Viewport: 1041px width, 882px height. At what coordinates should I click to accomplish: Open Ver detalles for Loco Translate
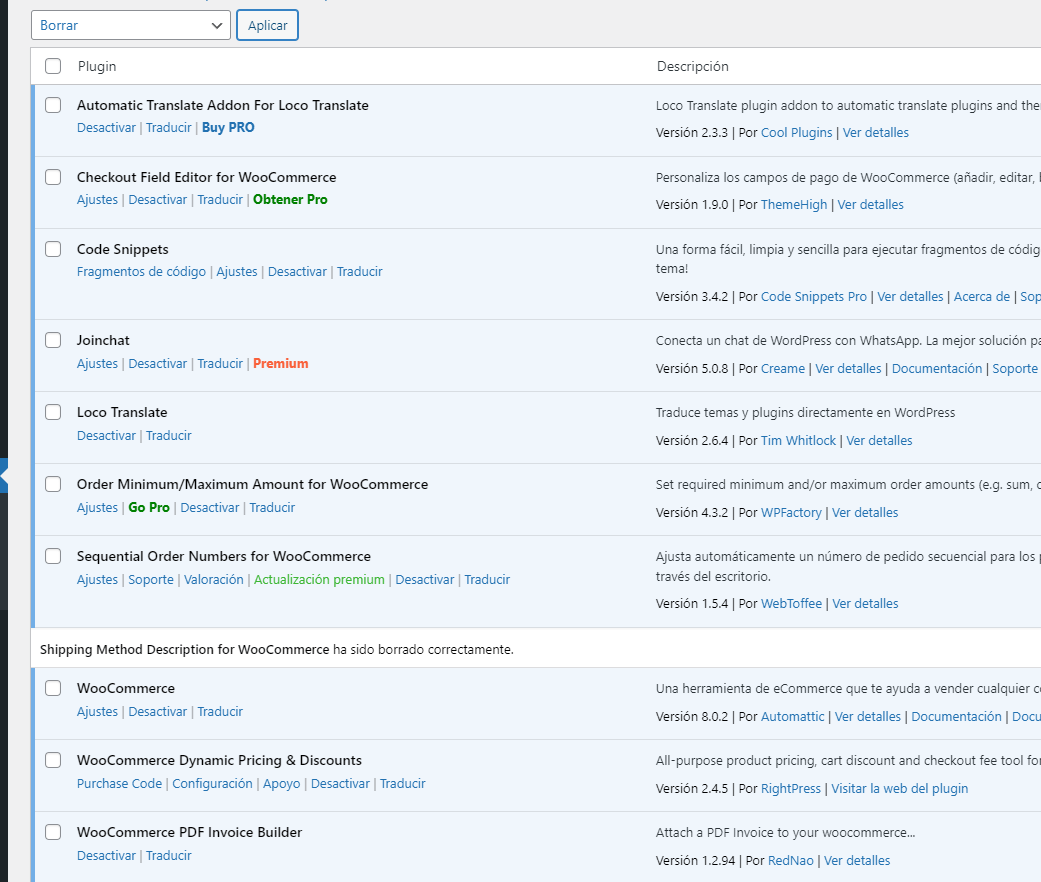click(x=879, y=441)
